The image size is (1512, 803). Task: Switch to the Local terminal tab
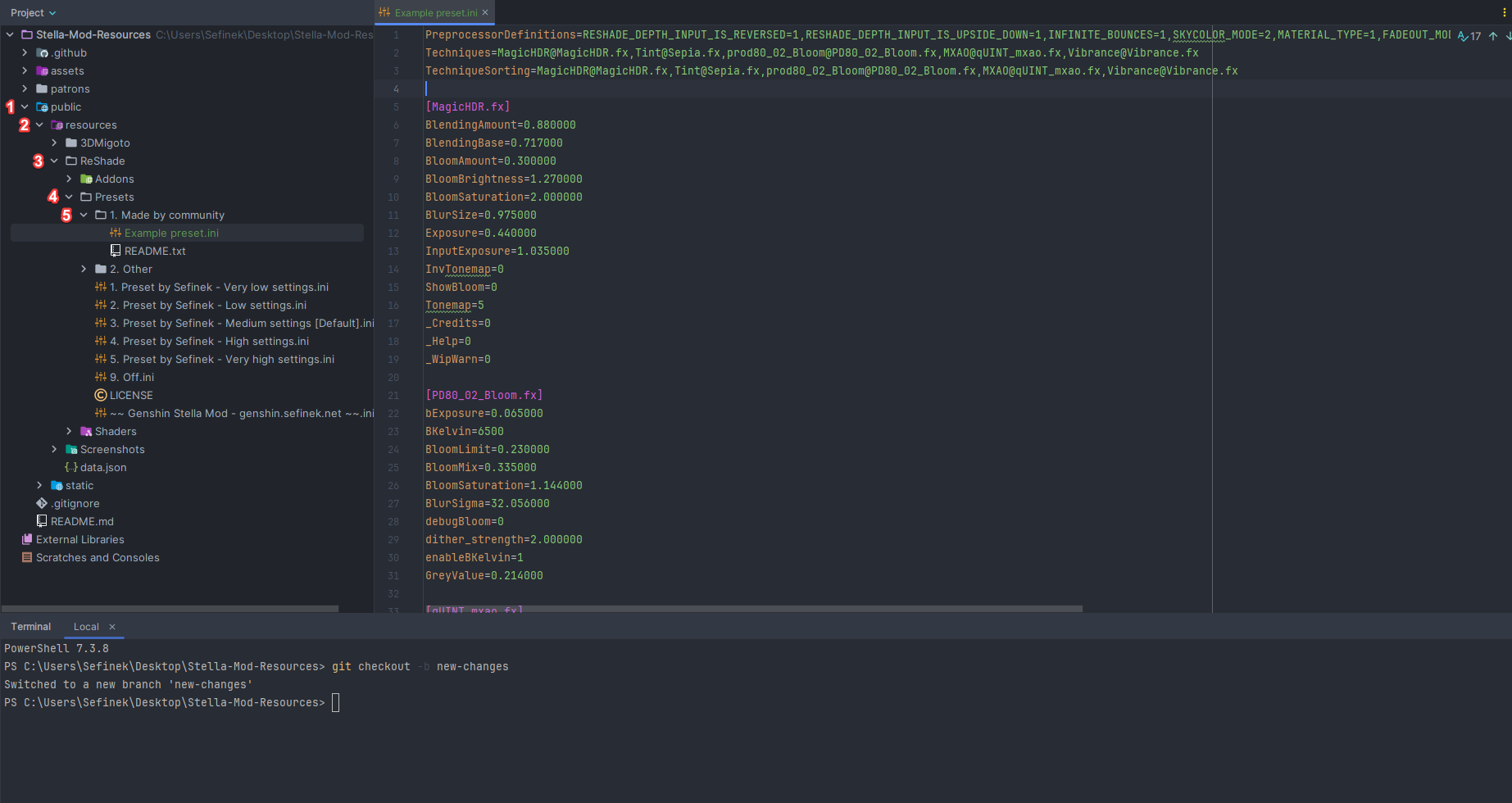(x=86, y=626)
